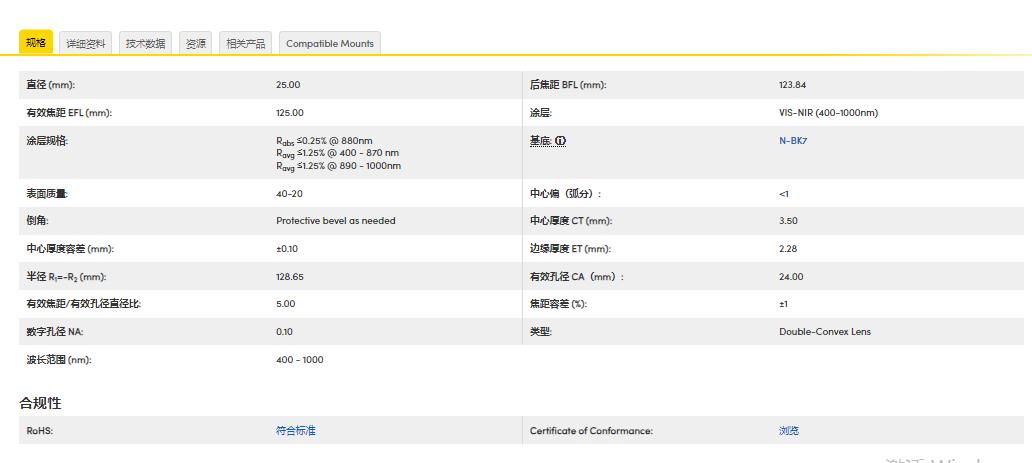This screenshot has height=463, width=1032.
Task: Click the VIS-NIR (400-1000nm) coating value
Action: pos(828,113)
